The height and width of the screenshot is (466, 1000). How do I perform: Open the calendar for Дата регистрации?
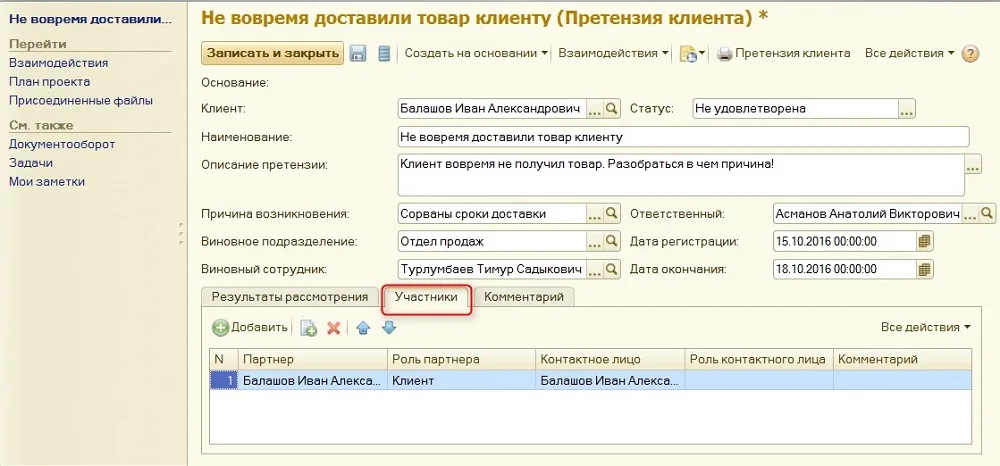coord(925,242)
